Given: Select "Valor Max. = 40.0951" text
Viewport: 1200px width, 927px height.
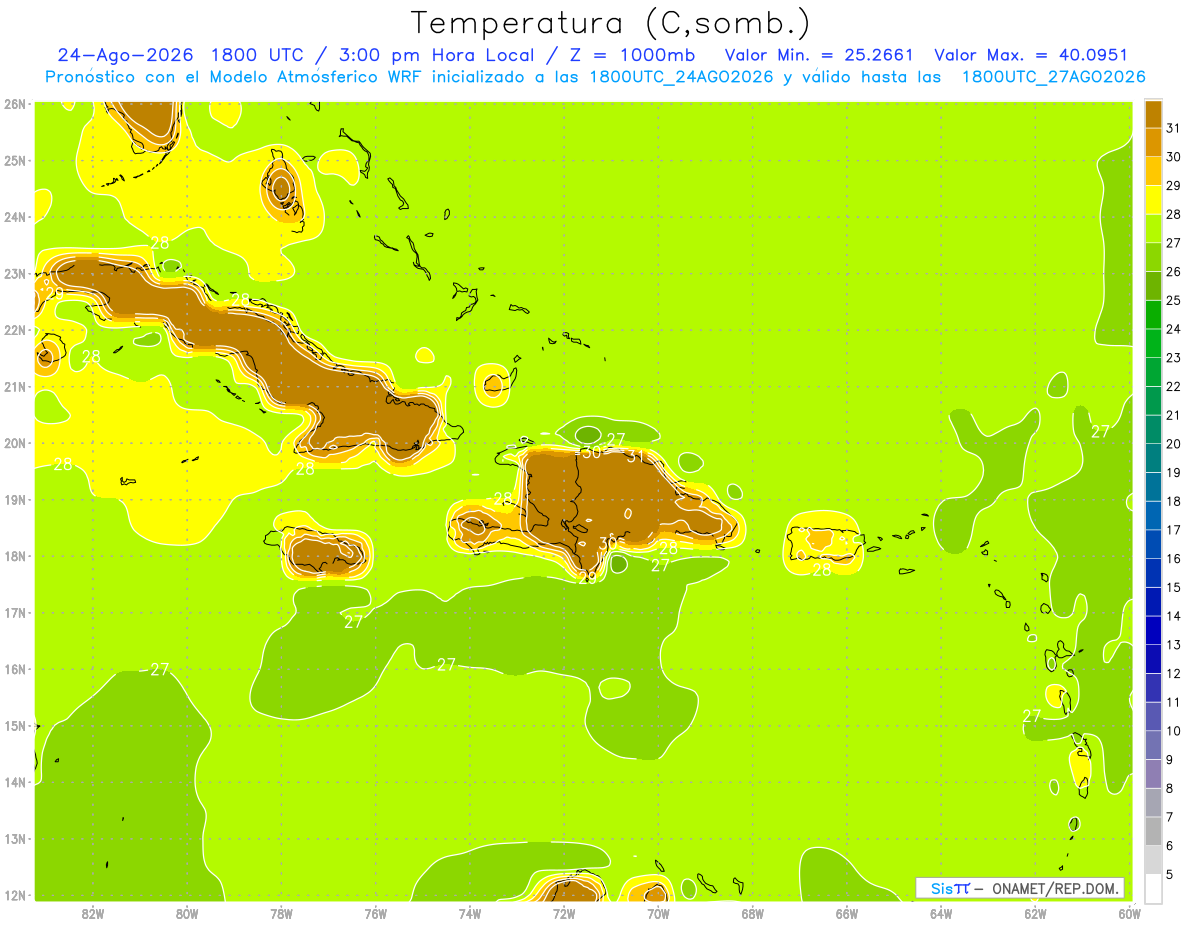Looking at the screenshot, I should click(1031, 55).
